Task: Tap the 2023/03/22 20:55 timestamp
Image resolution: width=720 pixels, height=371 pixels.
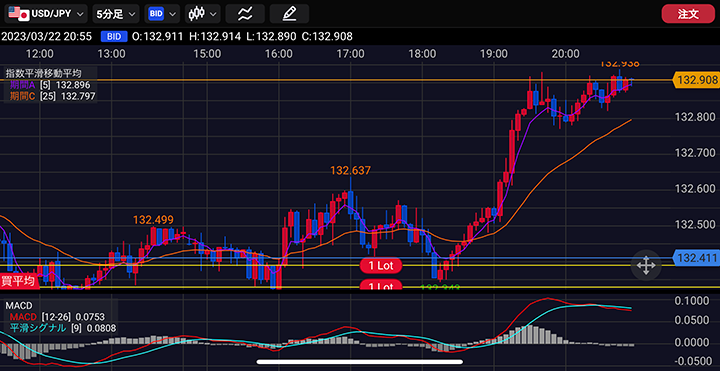Action: (x=47, y=37)
